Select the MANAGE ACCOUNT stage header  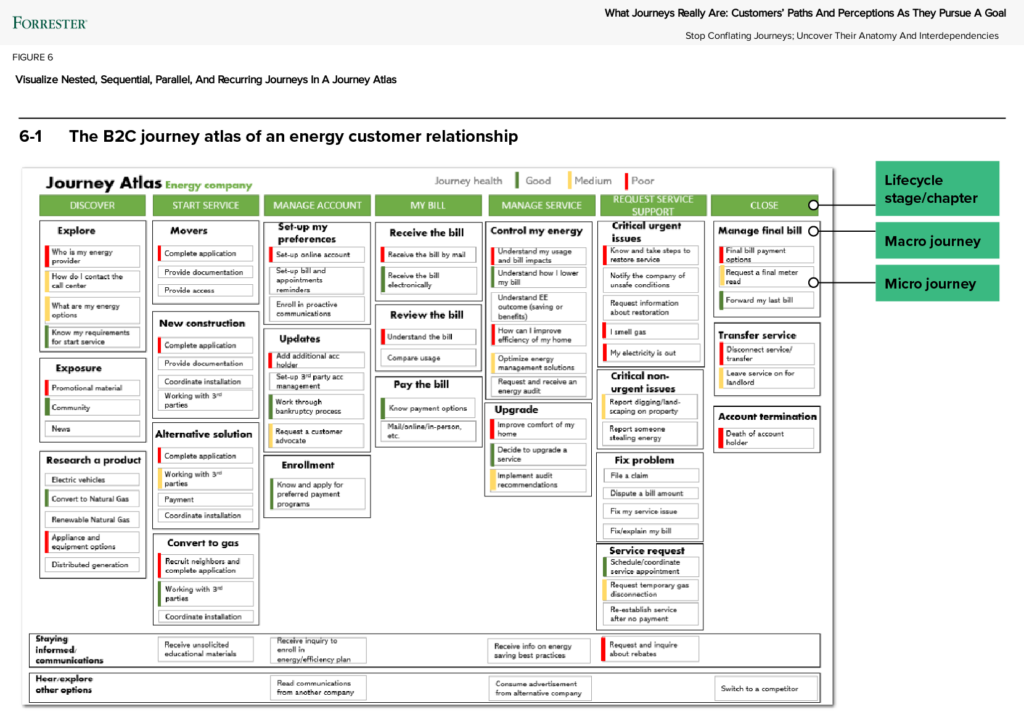pyautogui.click(x=317, y=205)
